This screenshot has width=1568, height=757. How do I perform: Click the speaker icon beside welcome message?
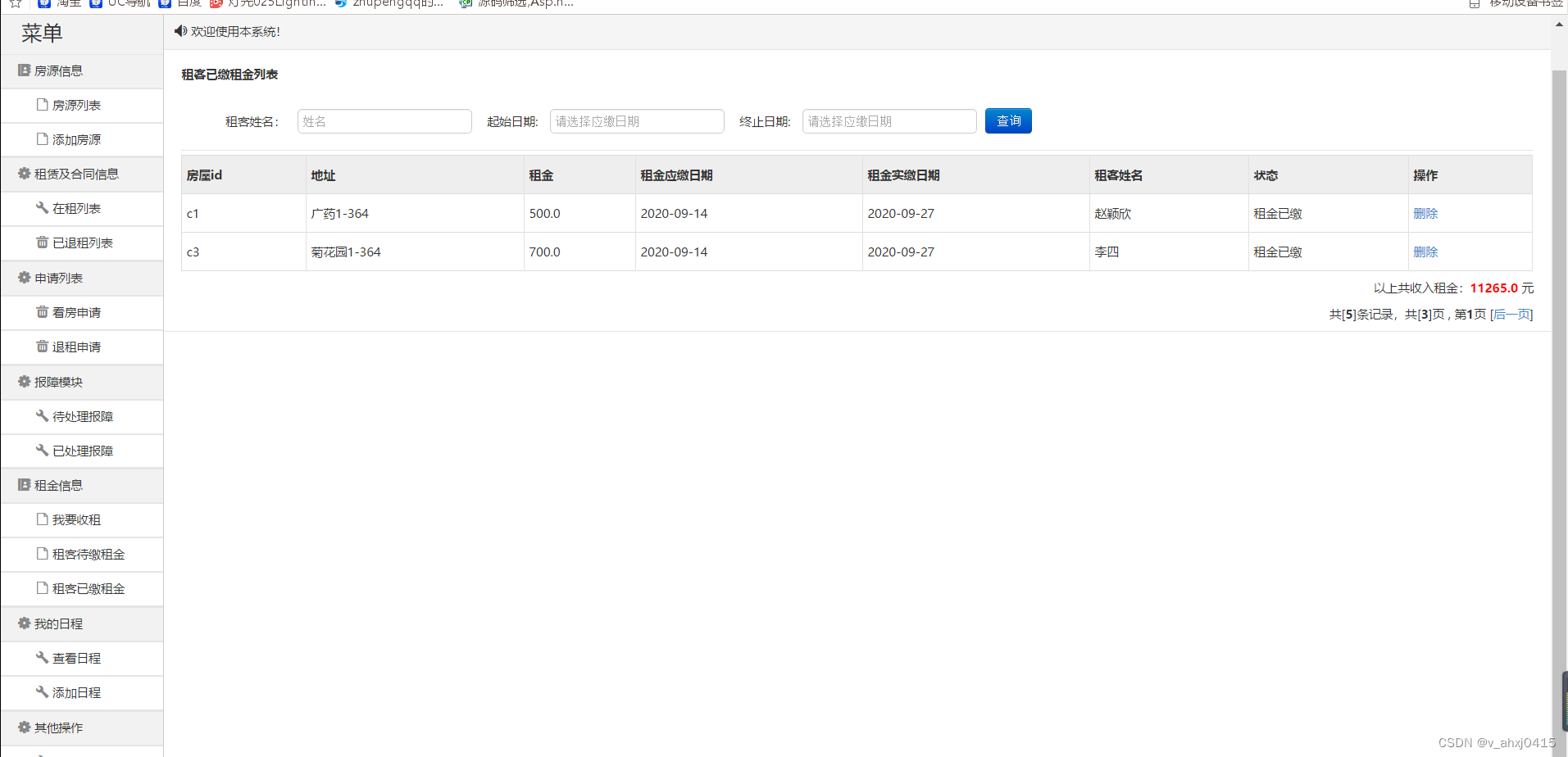pos(180,31)
